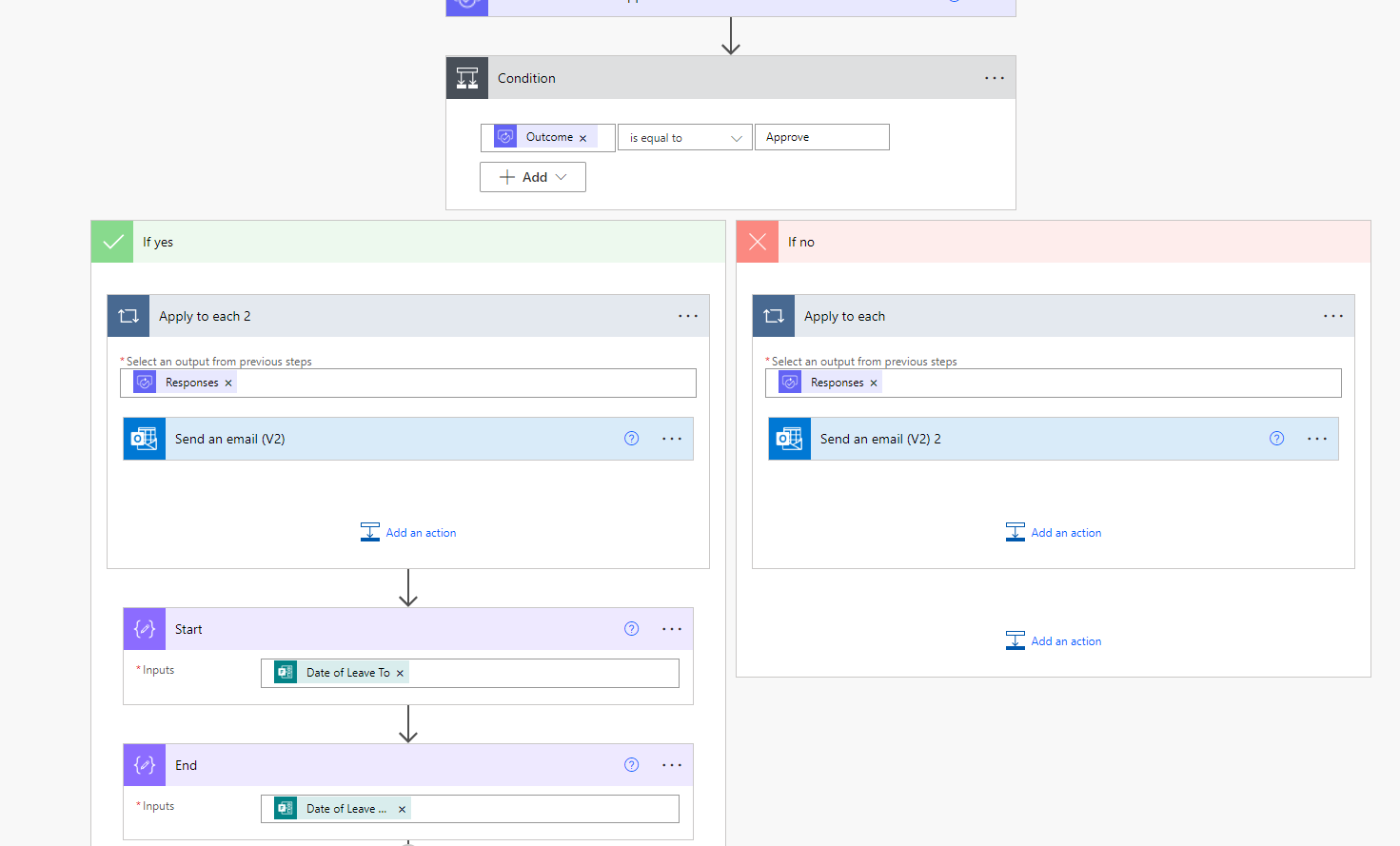The width and height of the screenshot is (1400, 846).
Task: Open the ellipsis menu on the Condition card
Action: coord(994,77)
